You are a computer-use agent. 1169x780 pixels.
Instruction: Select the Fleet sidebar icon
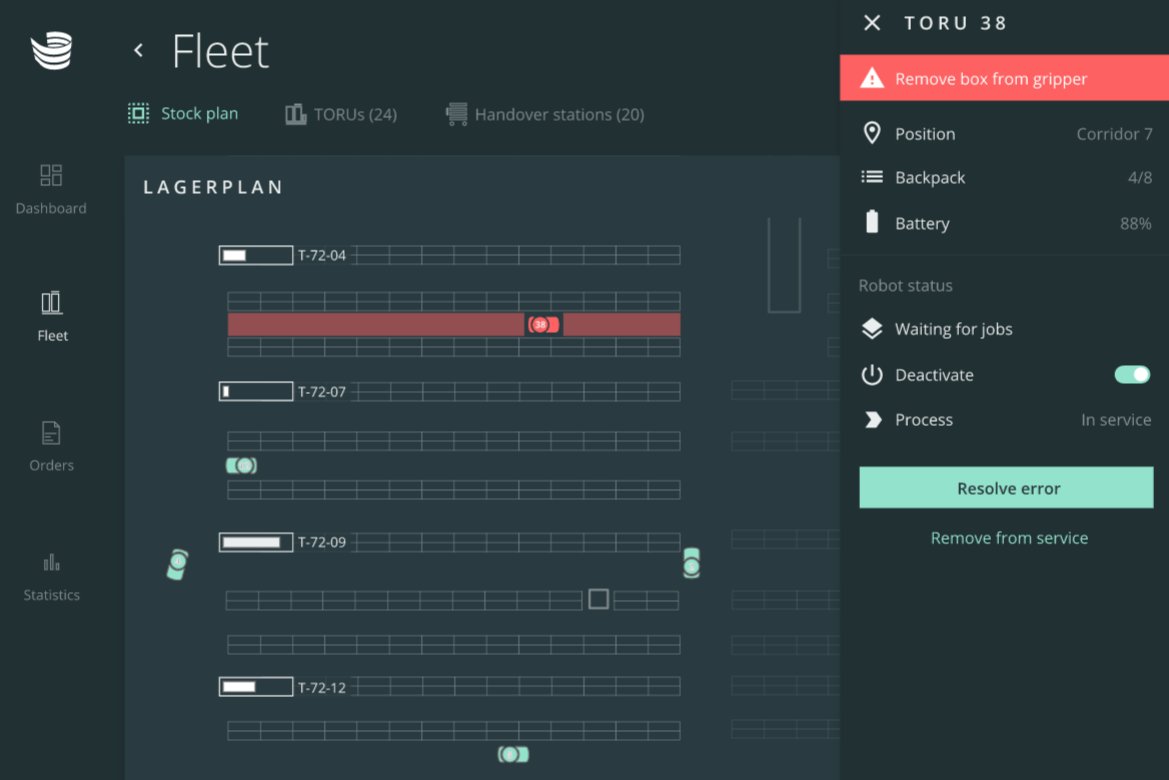click(x=52, y=316)
